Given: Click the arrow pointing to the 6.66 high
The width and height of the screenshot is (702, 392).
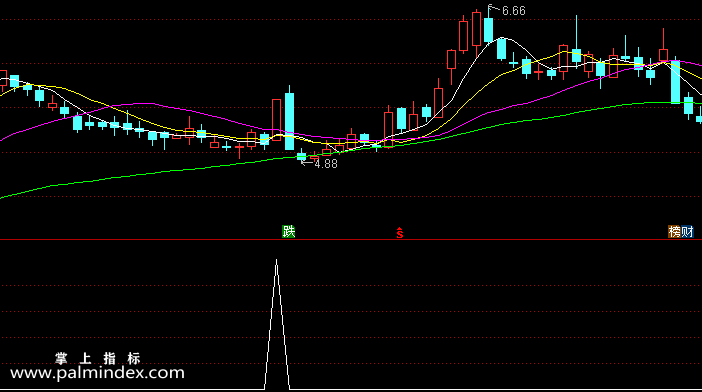Looking at the screenshot, I should click(494, 8).
